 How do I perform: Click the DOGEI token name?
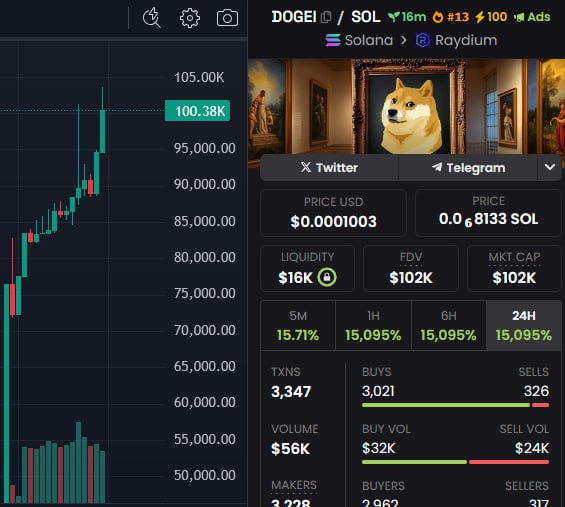294,17
